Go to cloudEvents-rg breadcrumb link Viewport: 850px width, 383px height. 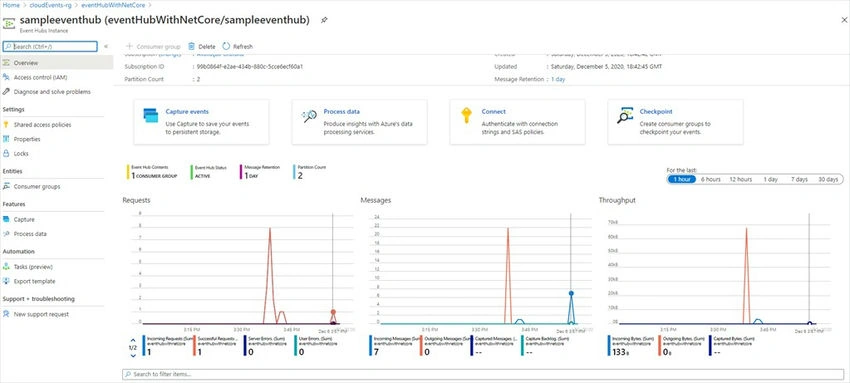click(51, 5)
